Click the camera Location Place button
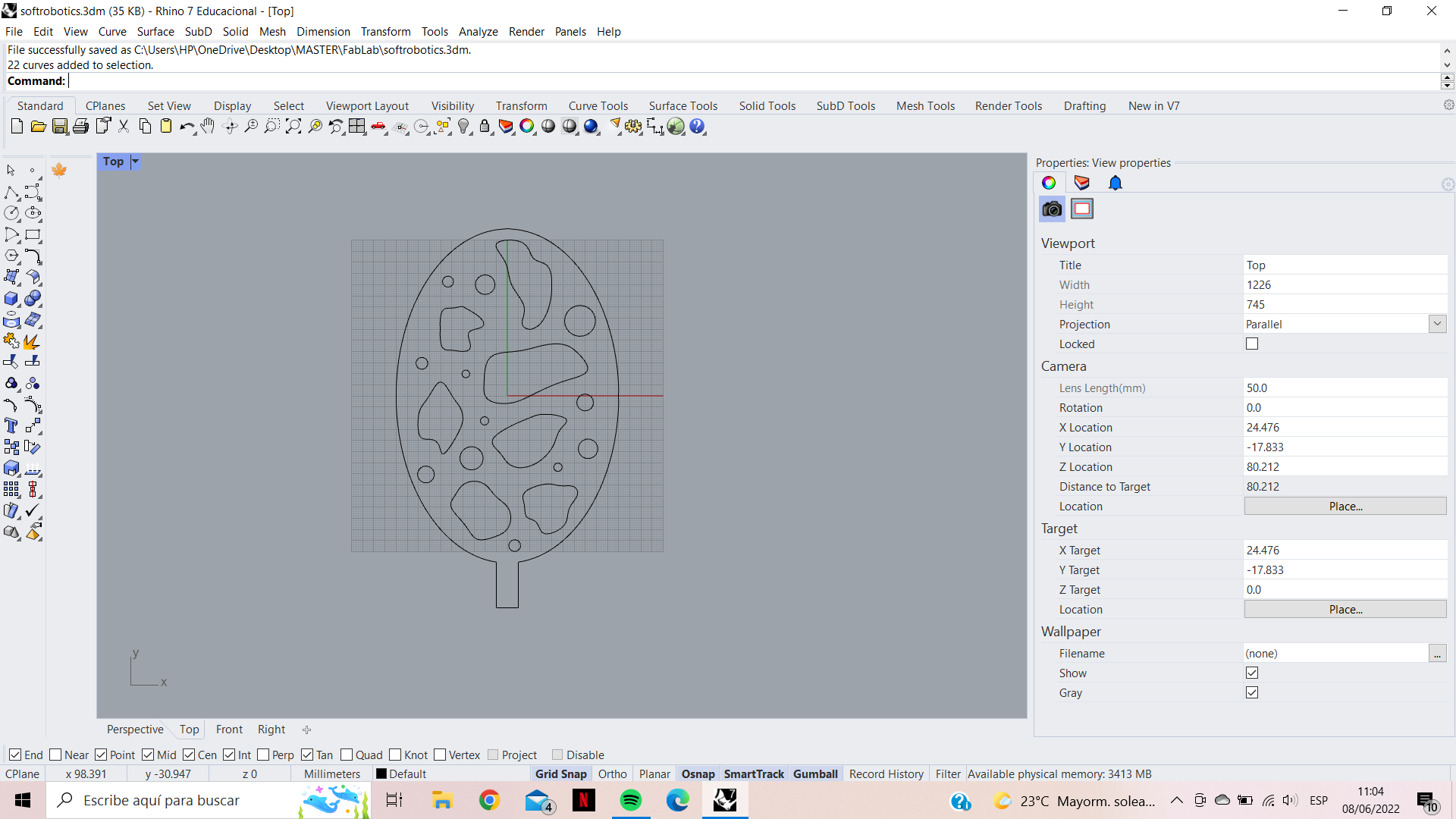 click(1345, 506)
